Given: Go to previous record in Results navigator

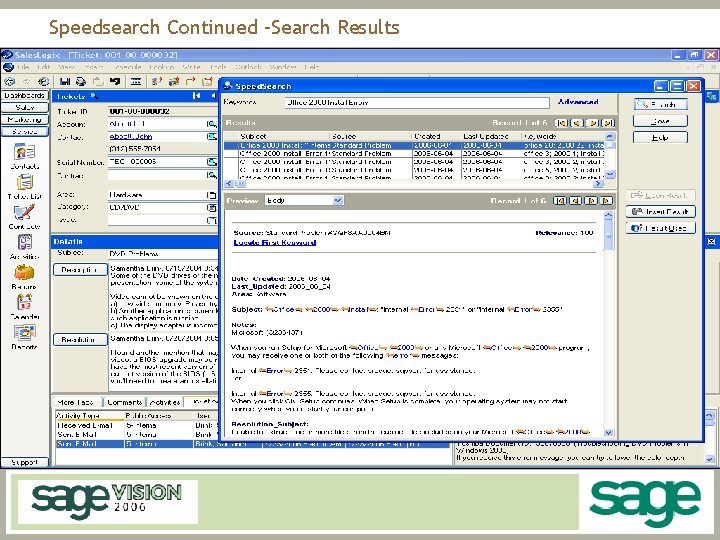Looking at the screenshot, I should tap(577, 123).
